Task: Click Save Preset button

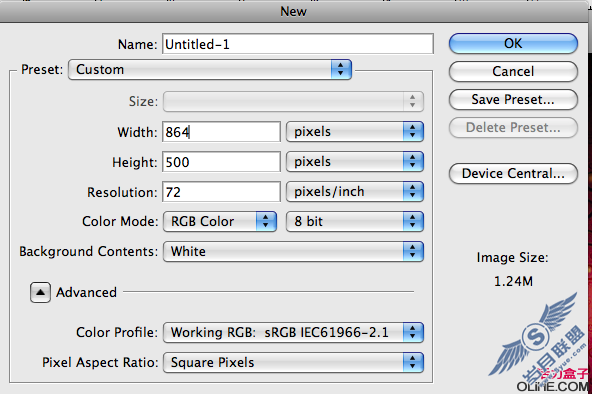Action: pyautogui.click(x=513, y=100)
